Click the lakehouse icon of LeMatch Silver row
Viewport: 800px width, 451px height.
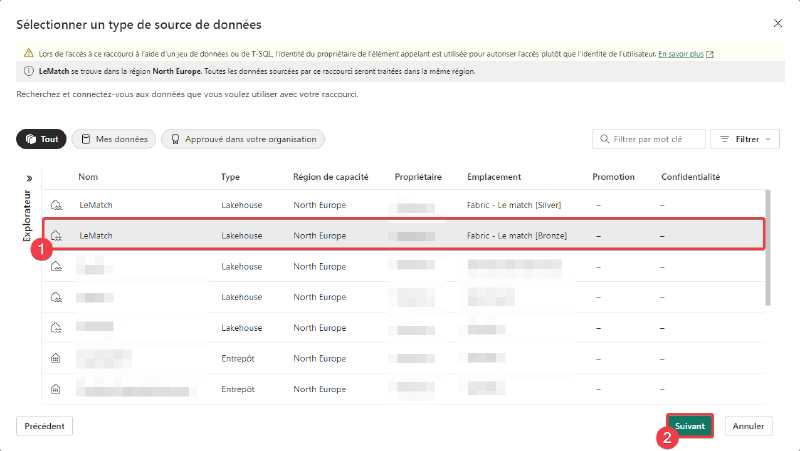56,205
